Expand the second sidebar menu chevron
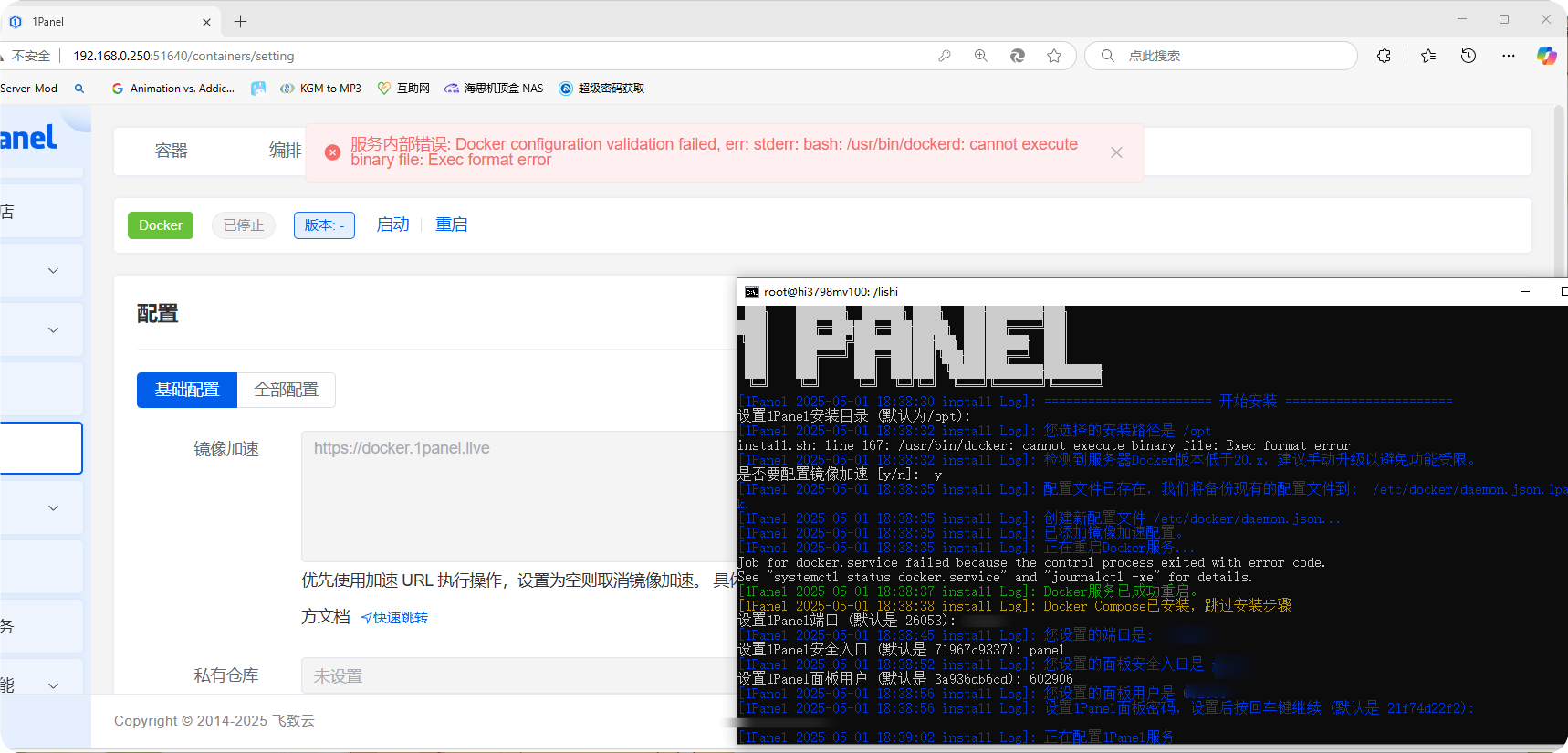The width and height of the screenshot is (1568, 753). [53, 329]
